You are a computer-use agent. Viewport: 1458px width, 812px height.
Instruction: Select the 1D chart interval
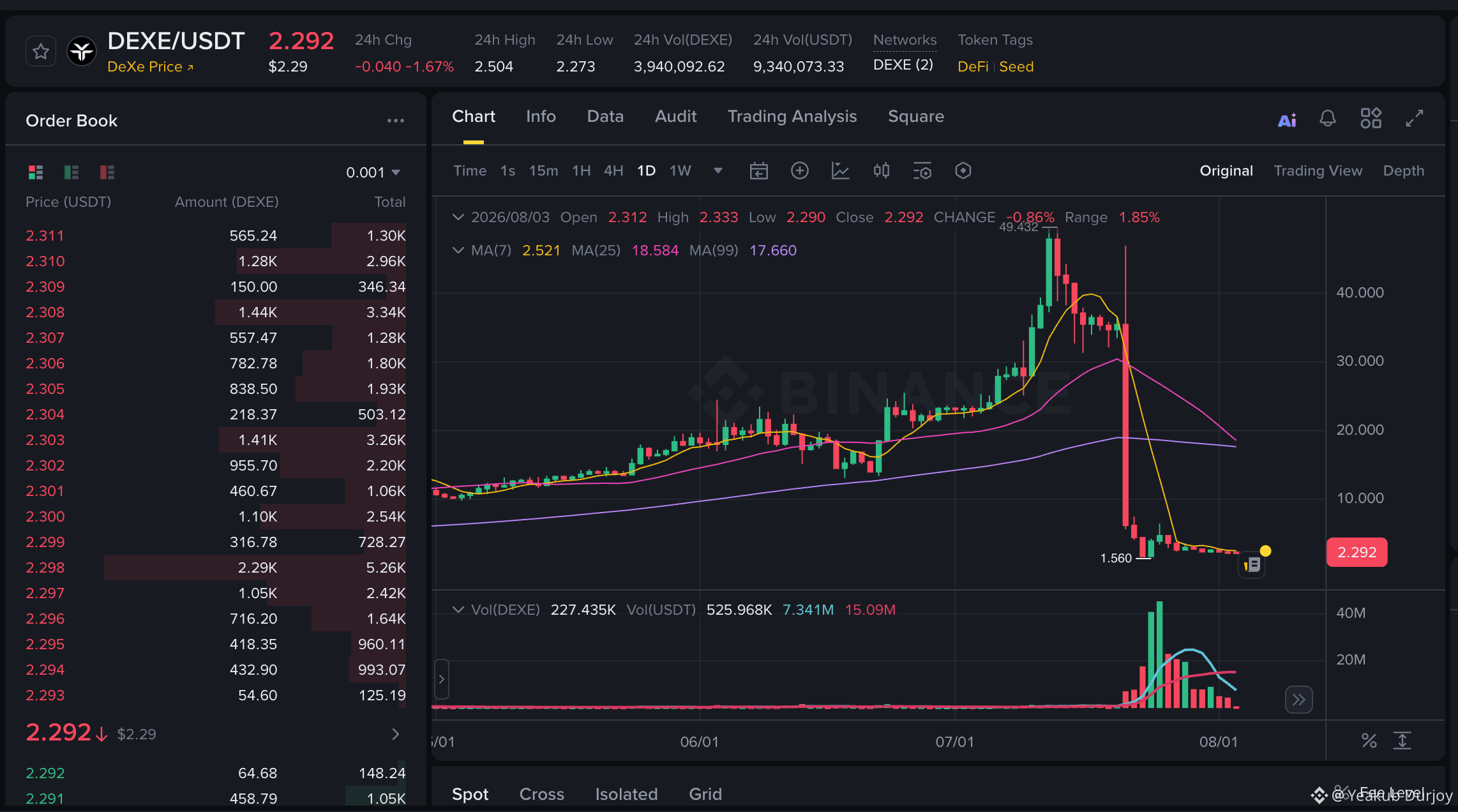[647, 170]
